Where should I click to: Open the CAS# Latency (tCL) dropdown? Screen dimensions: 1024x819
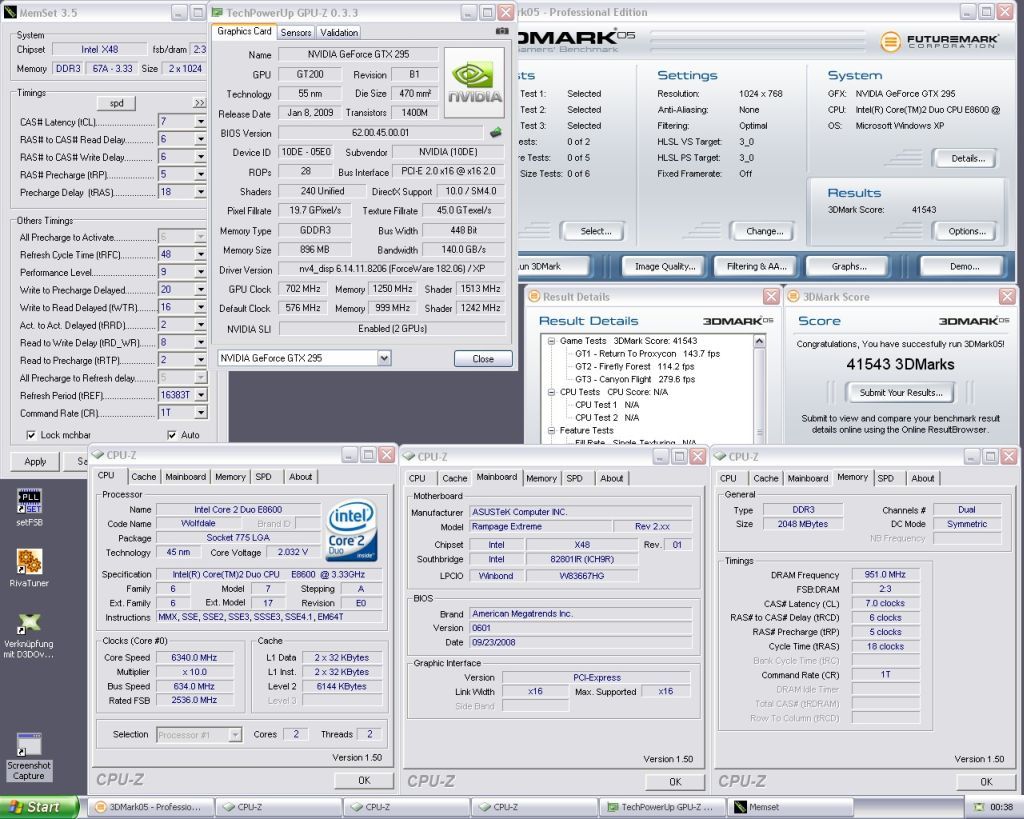(x=200, y=121)
